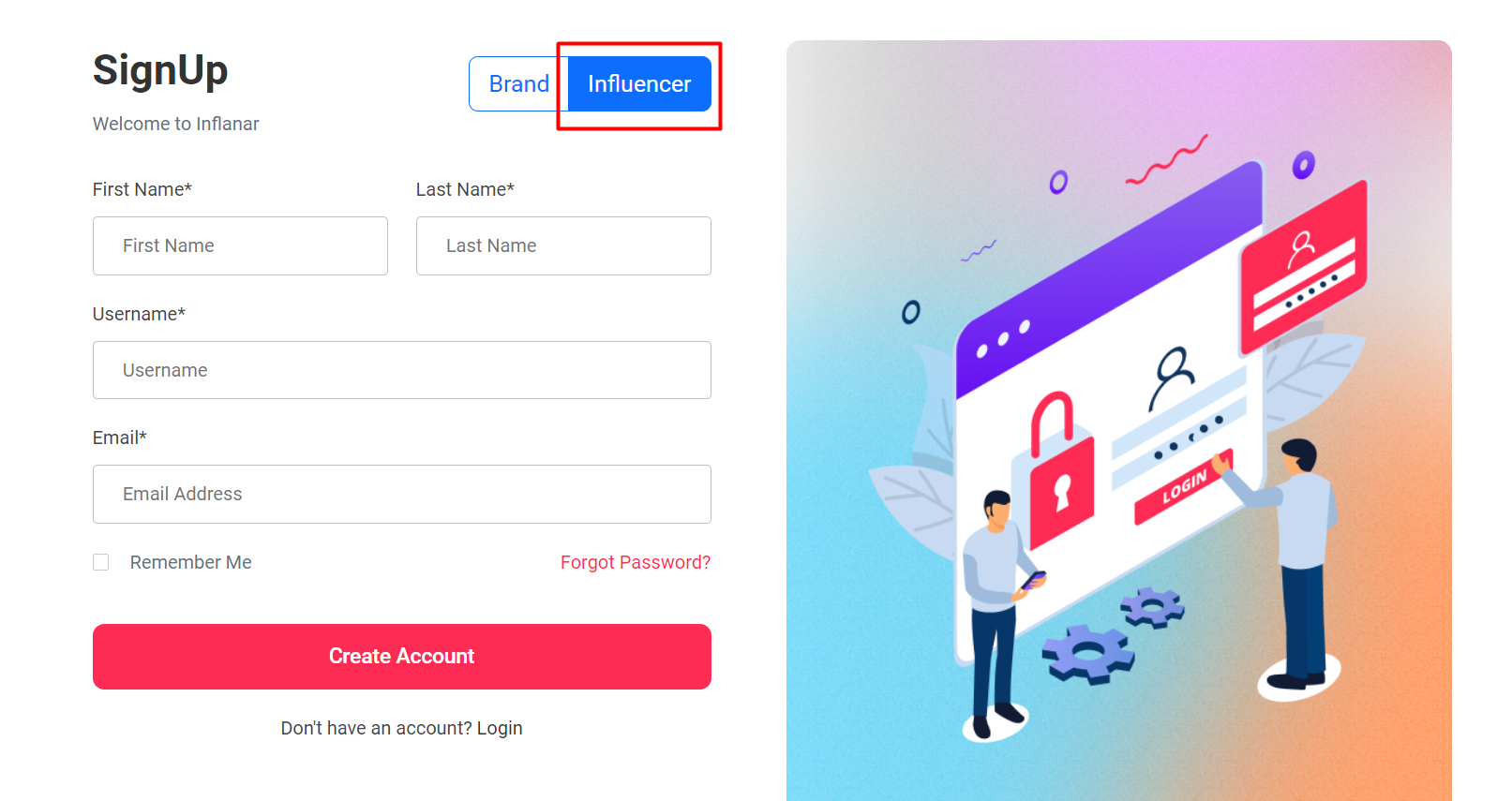Click into the Username field
Screen dimensions: 1512x801
point(402,370)
